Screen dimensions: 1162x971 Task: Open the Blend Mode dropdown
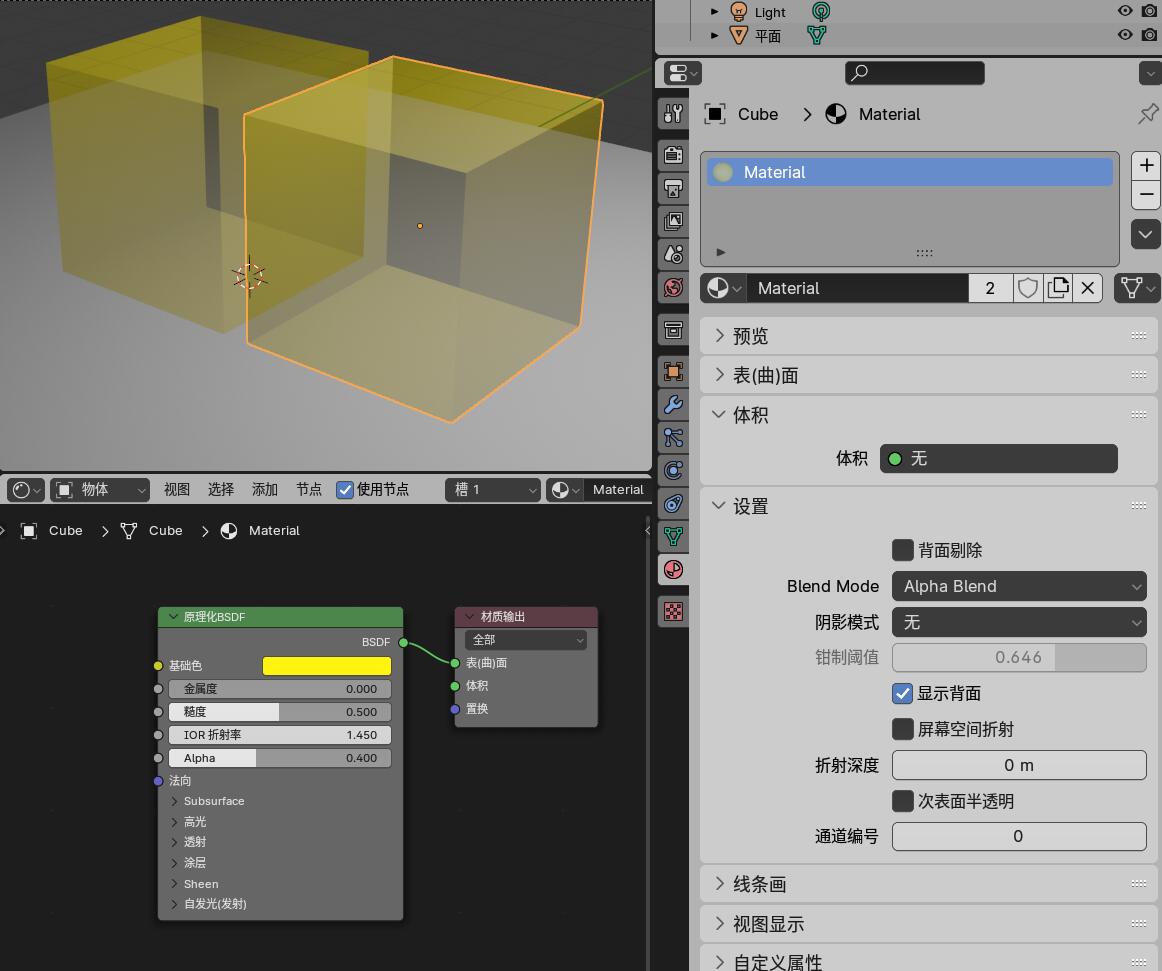[1018, 586]
